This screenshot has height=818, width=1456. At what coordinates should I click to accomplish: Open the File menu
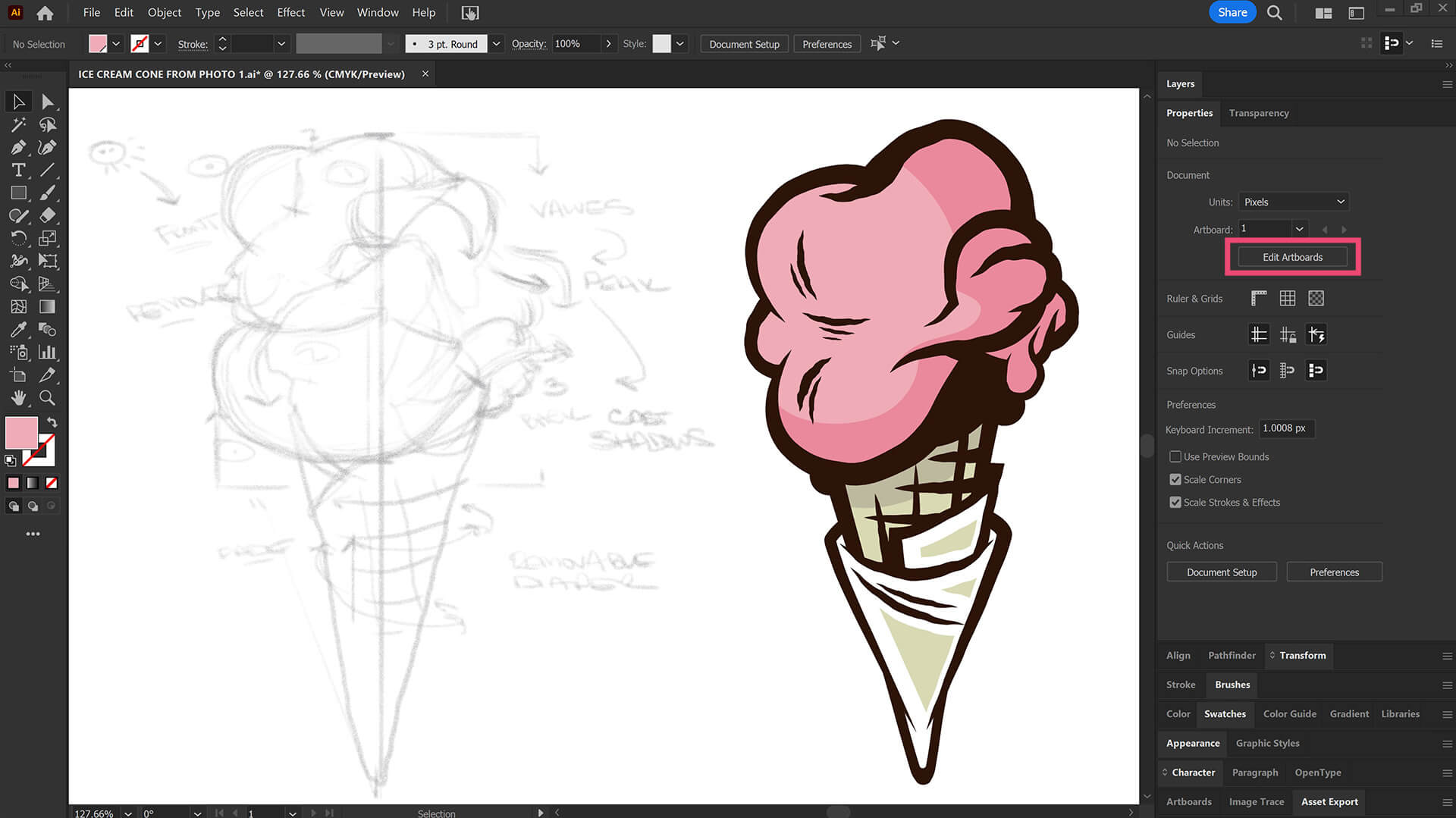[92, 13]
